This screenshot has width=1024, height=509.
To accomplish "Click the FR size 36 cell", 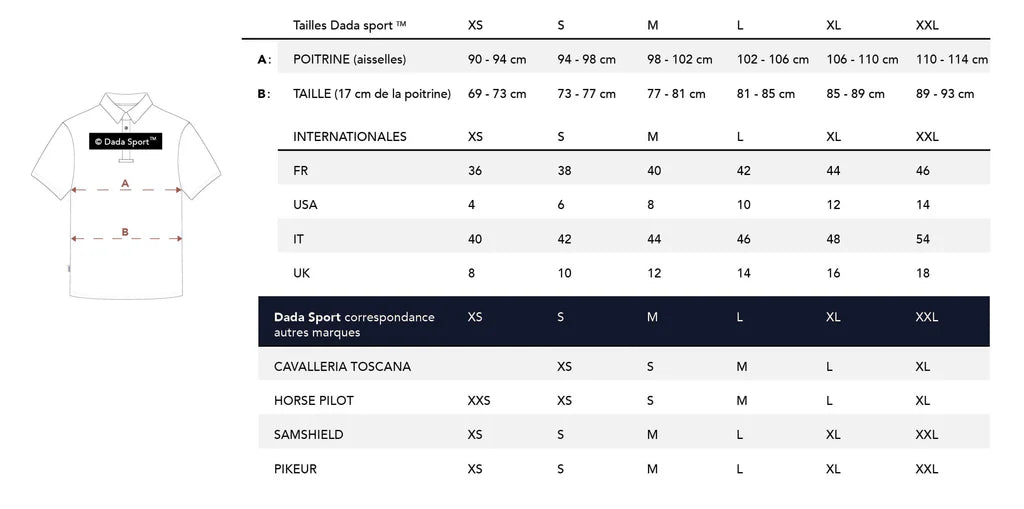I will 475,171.
